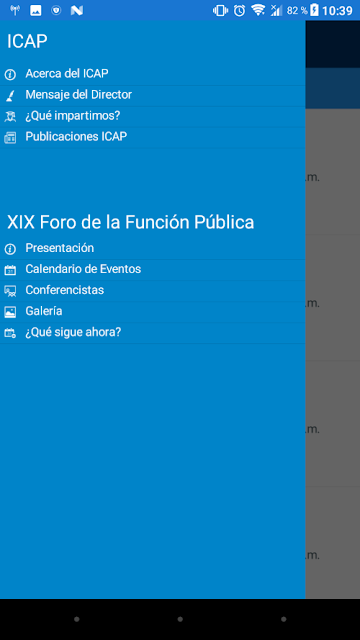Select ¿Qué impartimos? in the drawer
The width and height of the screenshot is (360, 640).
153,117
